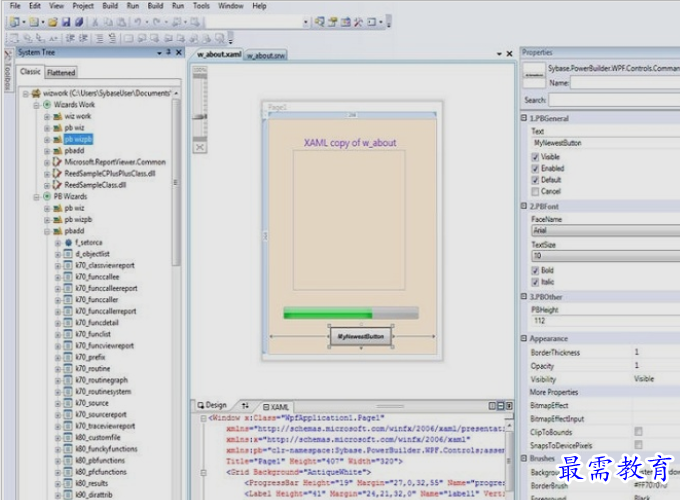Click the ReedSampleClass.dll reference icon

coord(57,185)
